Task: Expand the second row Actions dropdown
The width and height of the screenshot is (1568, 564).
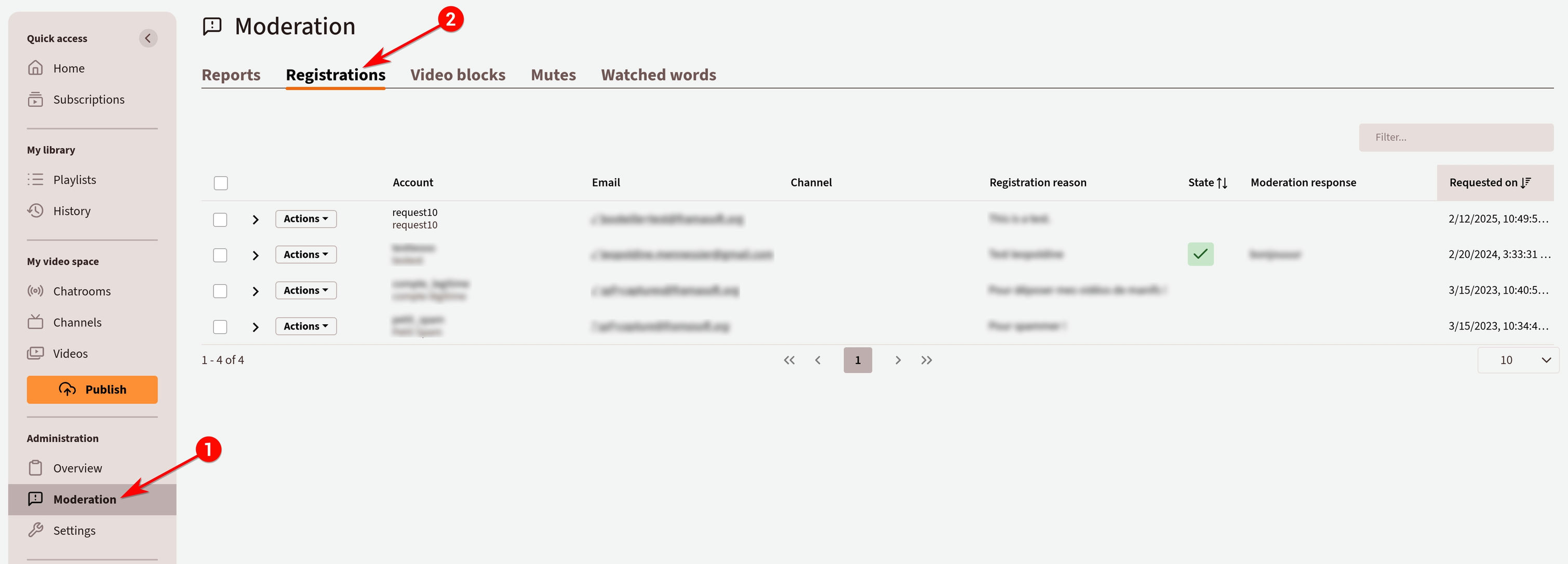Action: [305, 254]
